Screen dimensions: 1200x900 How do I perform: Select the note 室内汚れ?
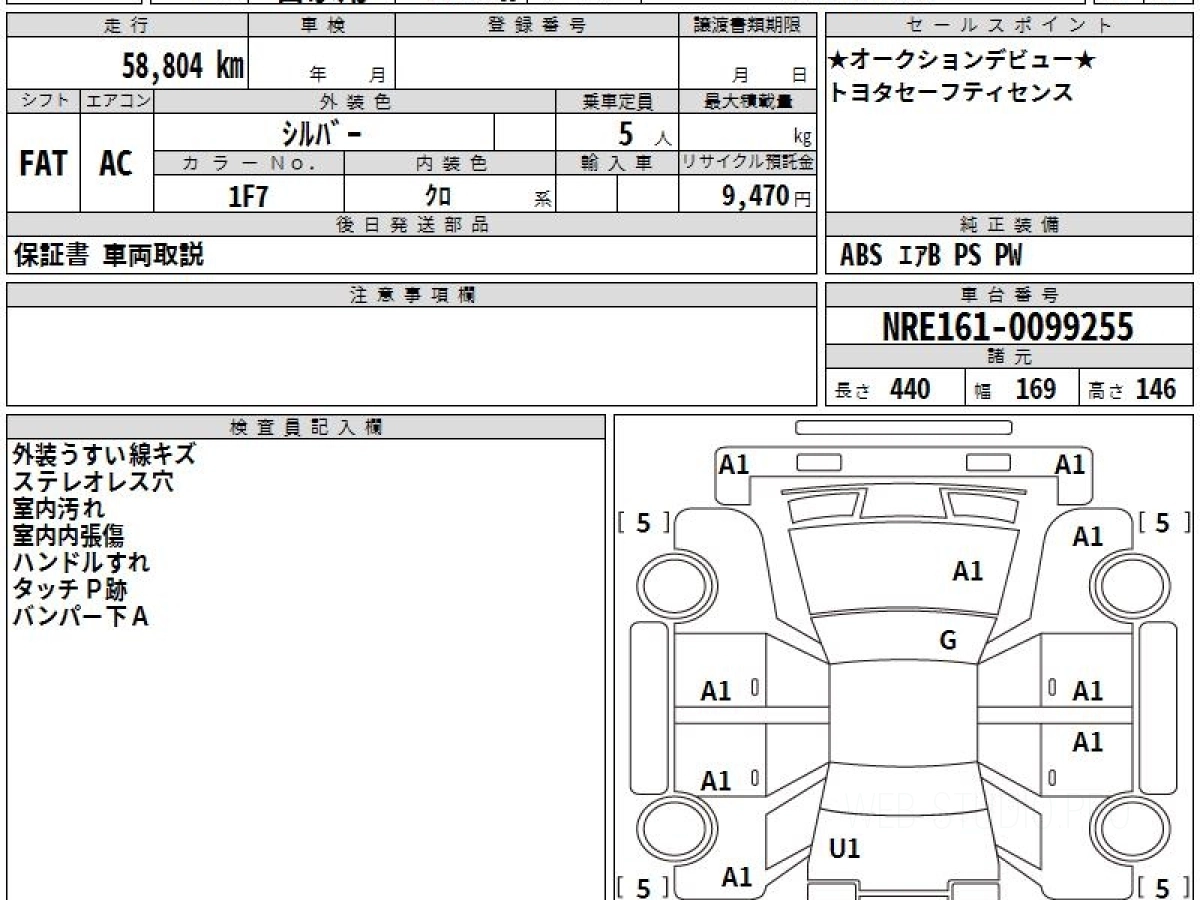pos(58,509)
